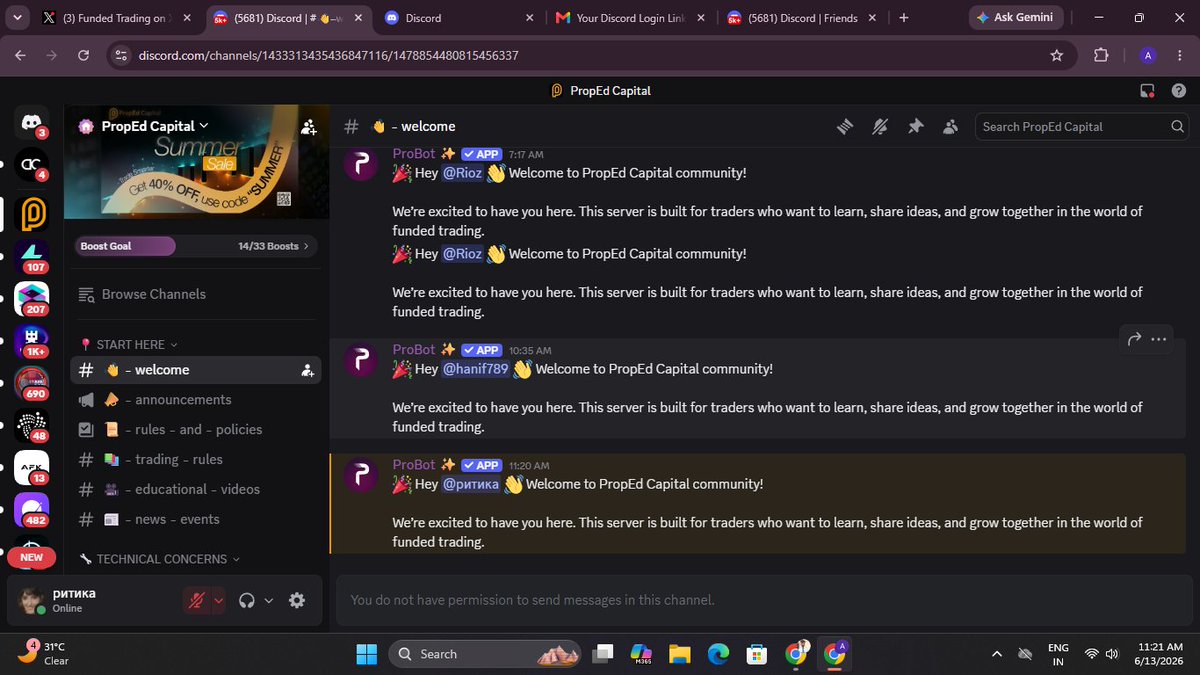Expand headphone output options arrow
The width and height of the screenshot is (1200, 675).
point(268,600)
